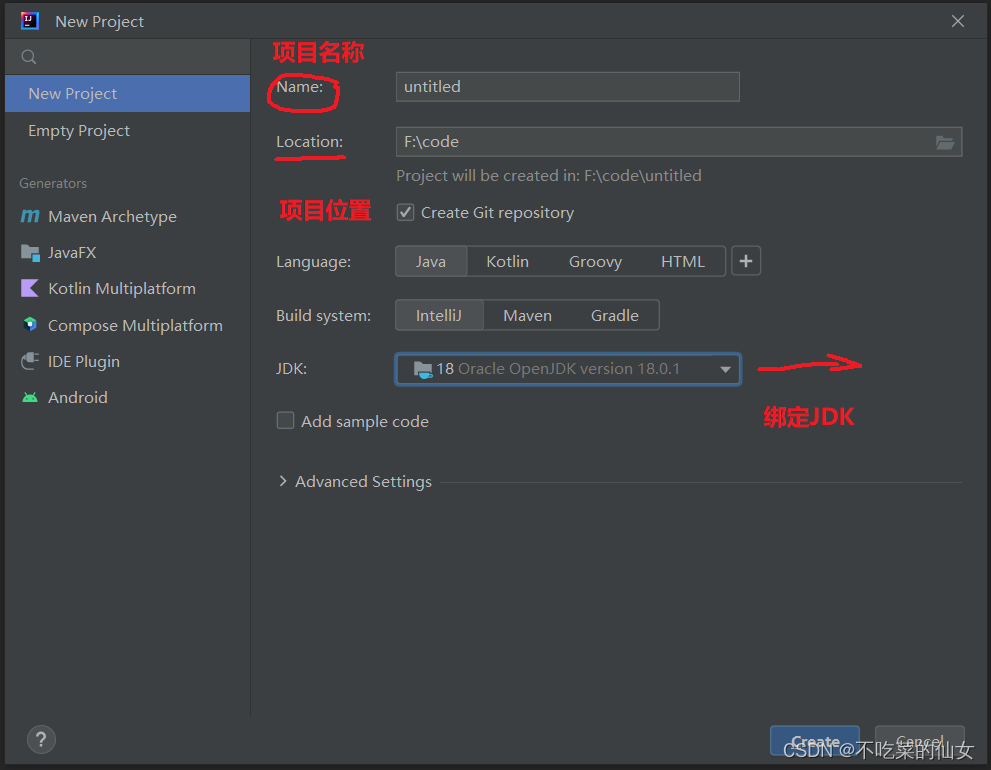Click the Kotlin Multiplatform logo icon
The height and width of the screenshot is (770, 991).
click(x=30, y=288)
